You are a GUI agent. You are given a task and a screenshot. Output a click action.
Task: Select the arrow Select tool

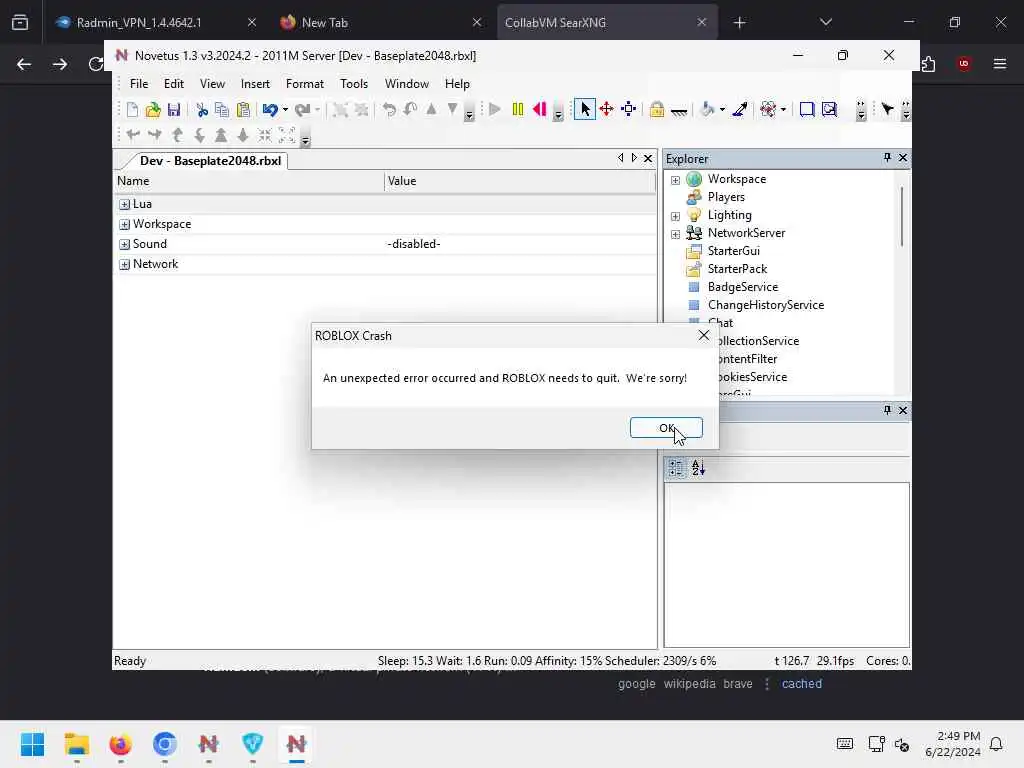tap(584, 109)
